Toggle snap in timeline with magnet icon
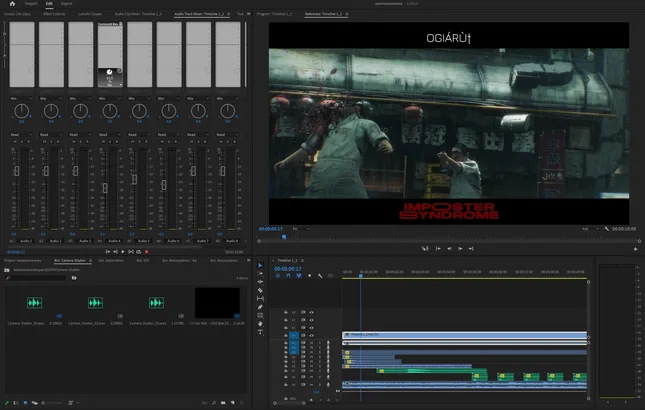The image size is (645, 410). tap(288, 277)
